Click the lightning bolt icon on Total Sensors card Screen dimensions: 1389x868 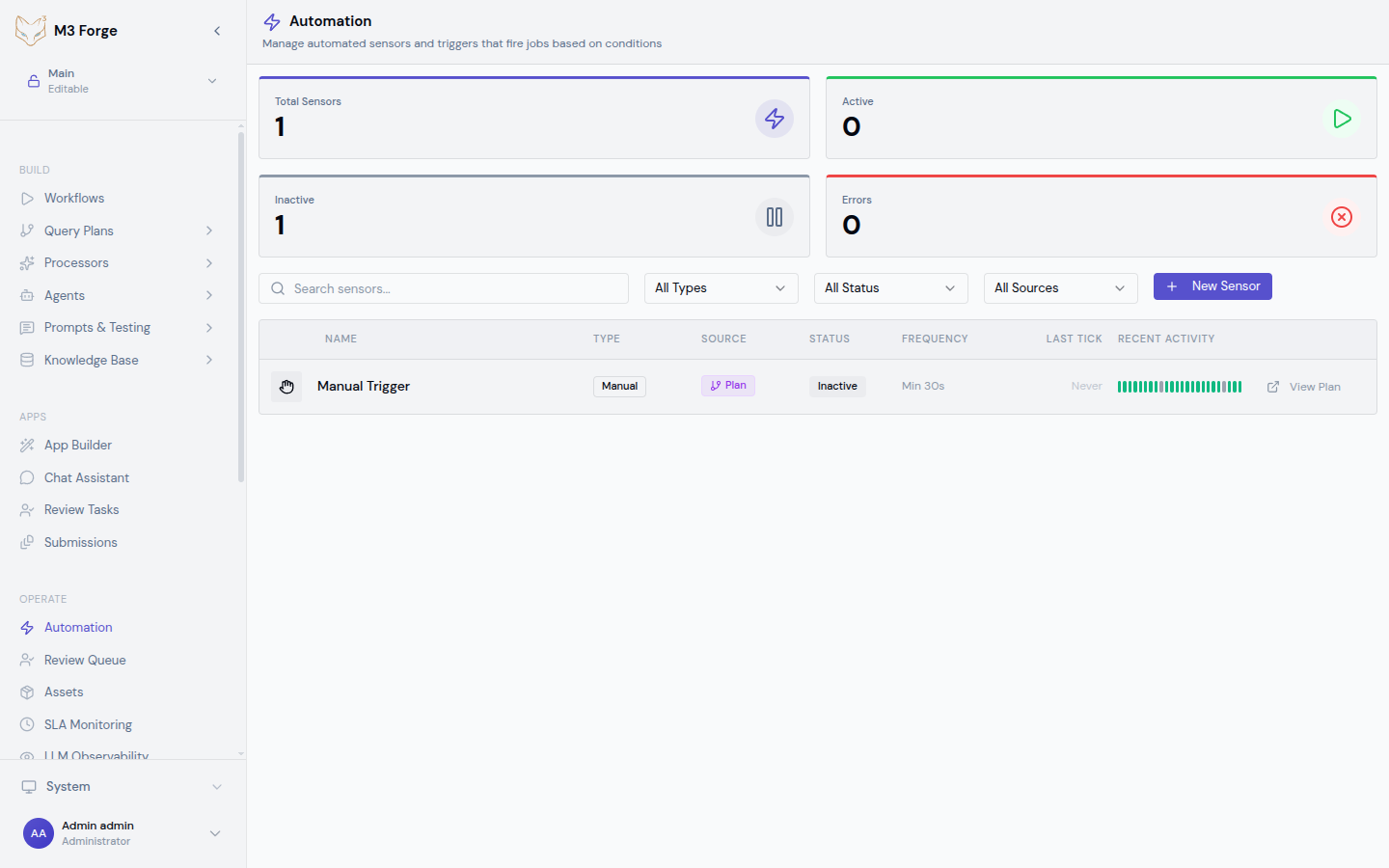pos(775,118)
